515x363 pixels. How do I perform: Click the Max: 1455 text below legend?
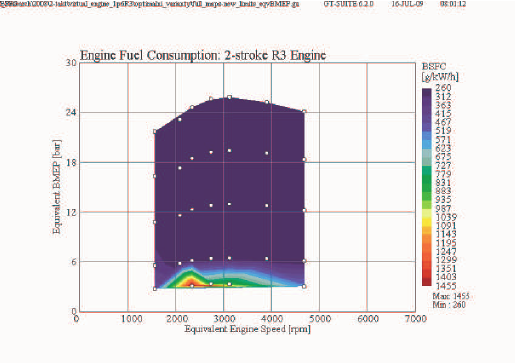click(451, 296)
